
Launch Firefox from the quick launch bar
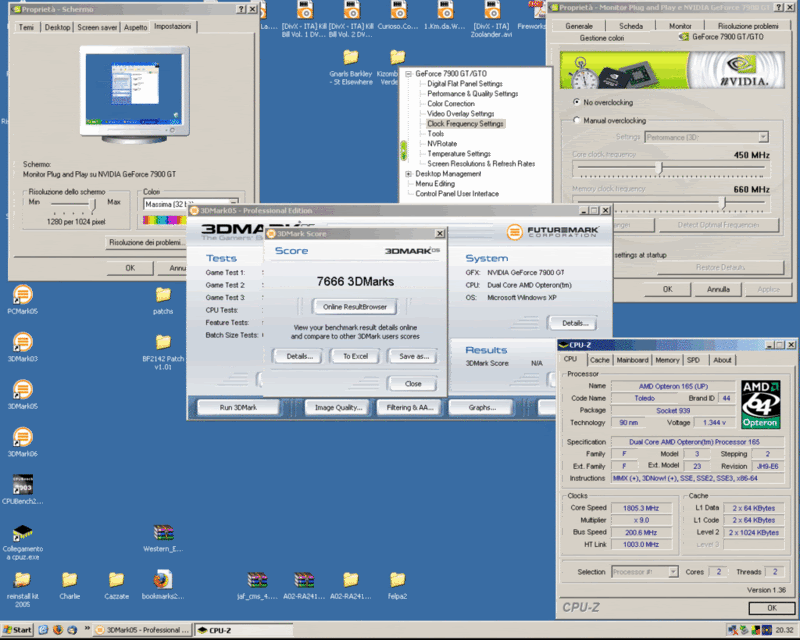pos(58,630)
